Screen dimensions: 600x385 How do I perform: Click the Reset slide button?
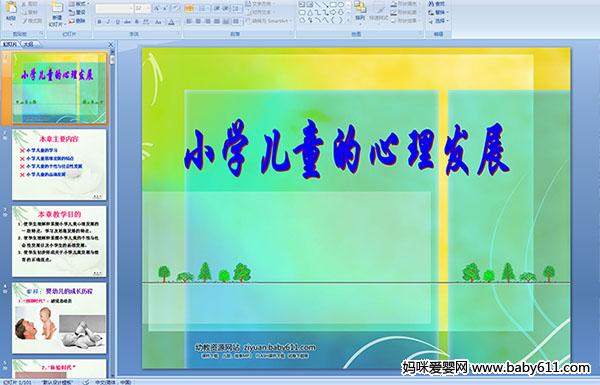77,12
